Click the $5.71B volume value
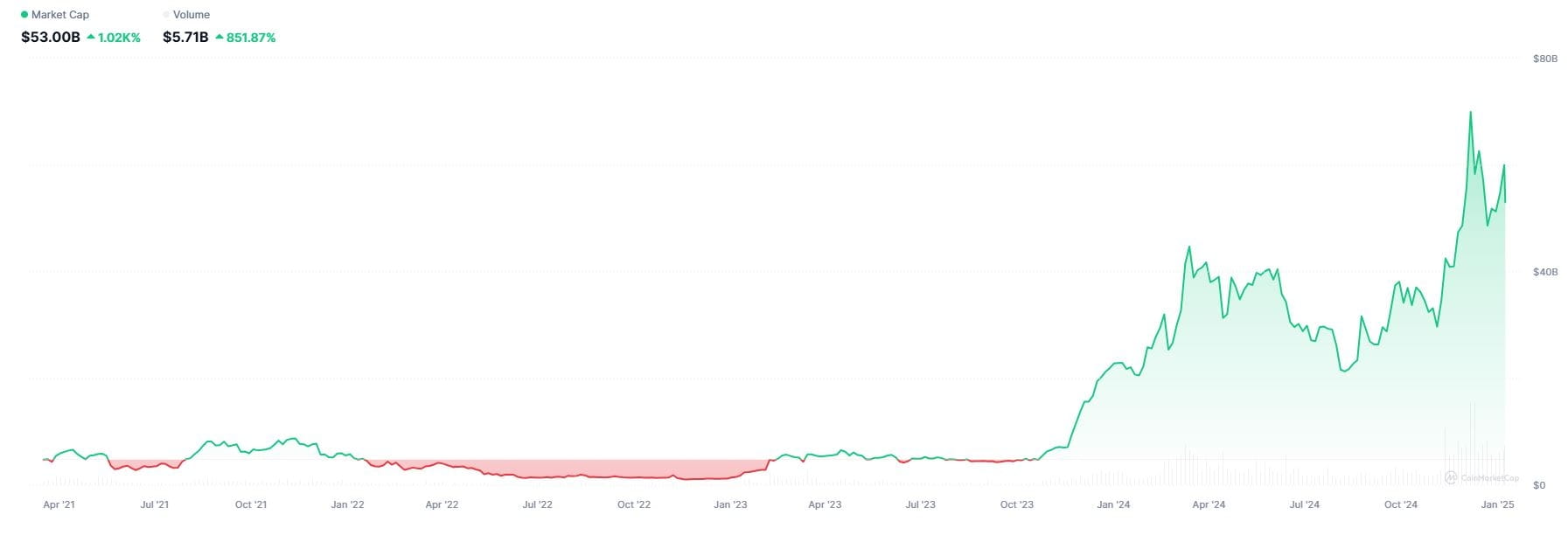This screenshot has height=535, width=1568. pos(185,38)
